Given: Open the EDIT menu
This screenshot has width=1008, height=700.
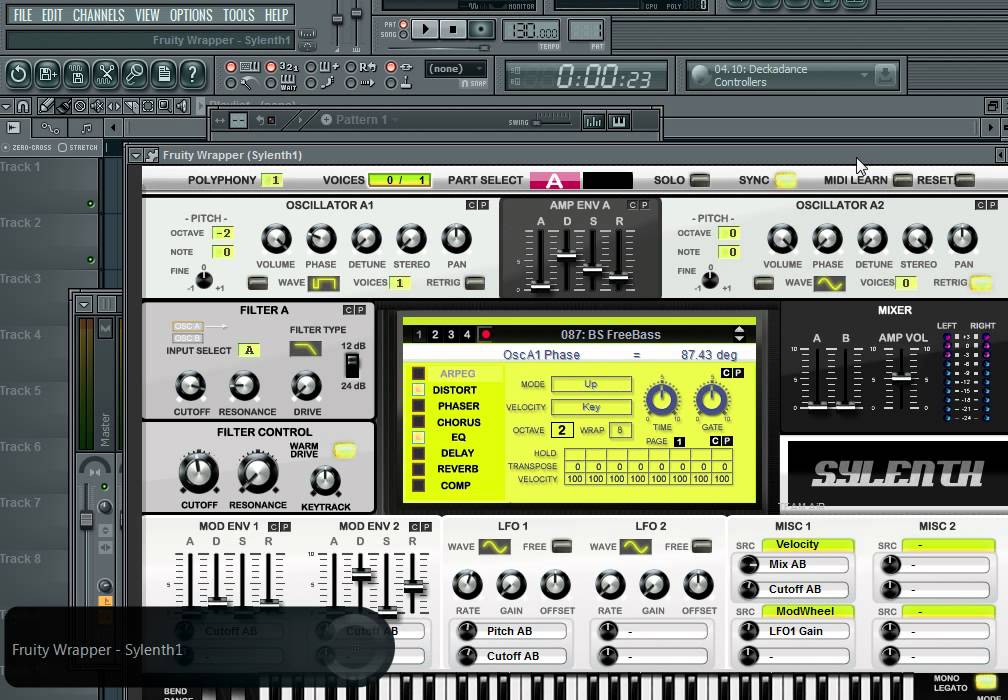Looking at the screenshot, I should click(52, 15).
